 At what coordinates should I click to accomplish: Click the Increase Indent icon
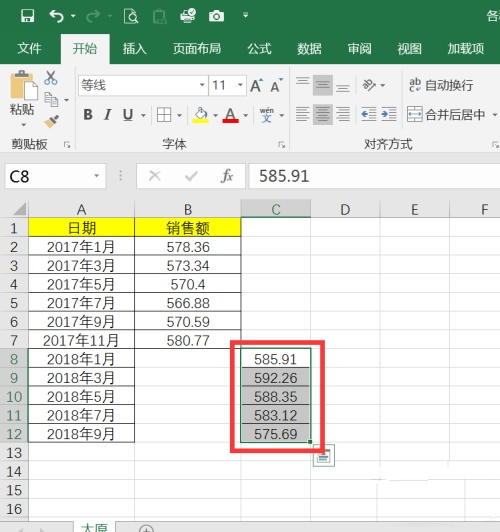point(389,114)
